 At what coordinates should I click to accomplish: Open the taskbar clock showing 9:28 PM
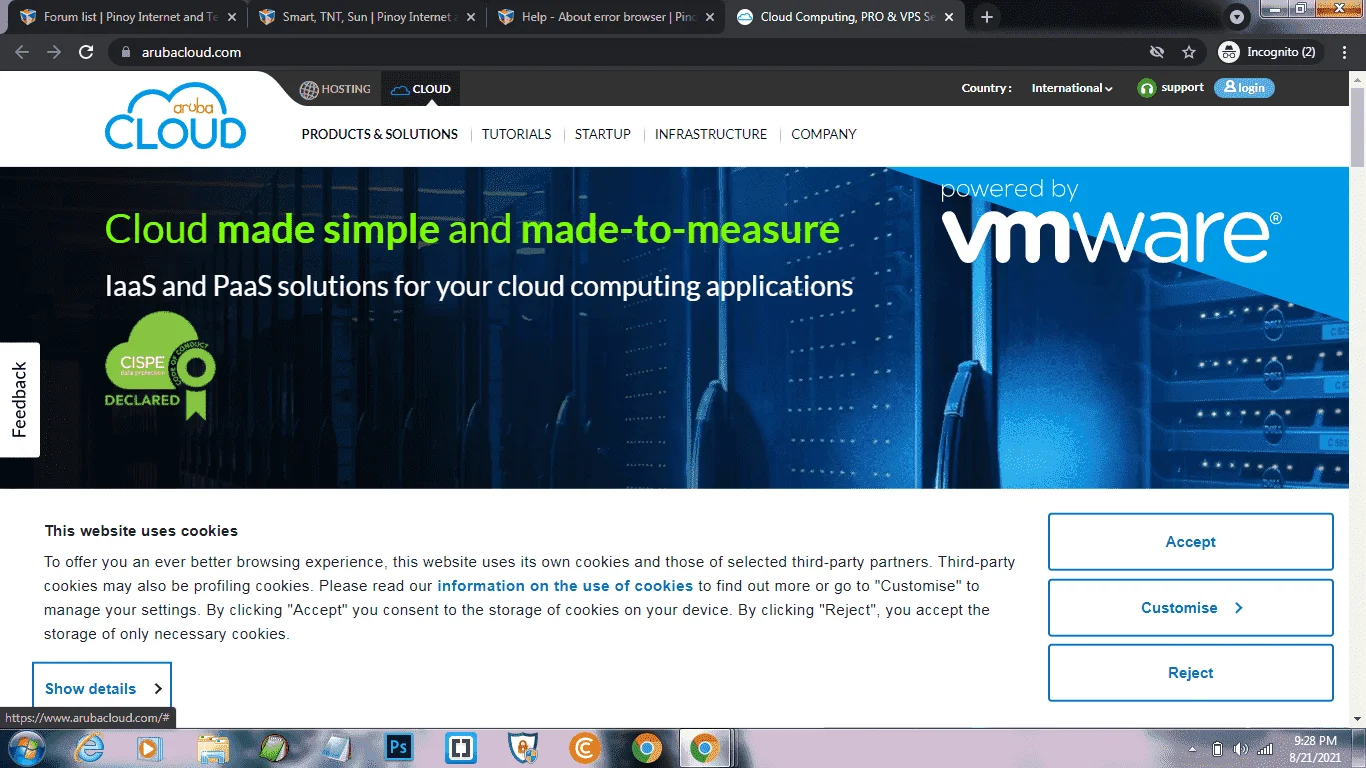click(x=1316, y=748)
